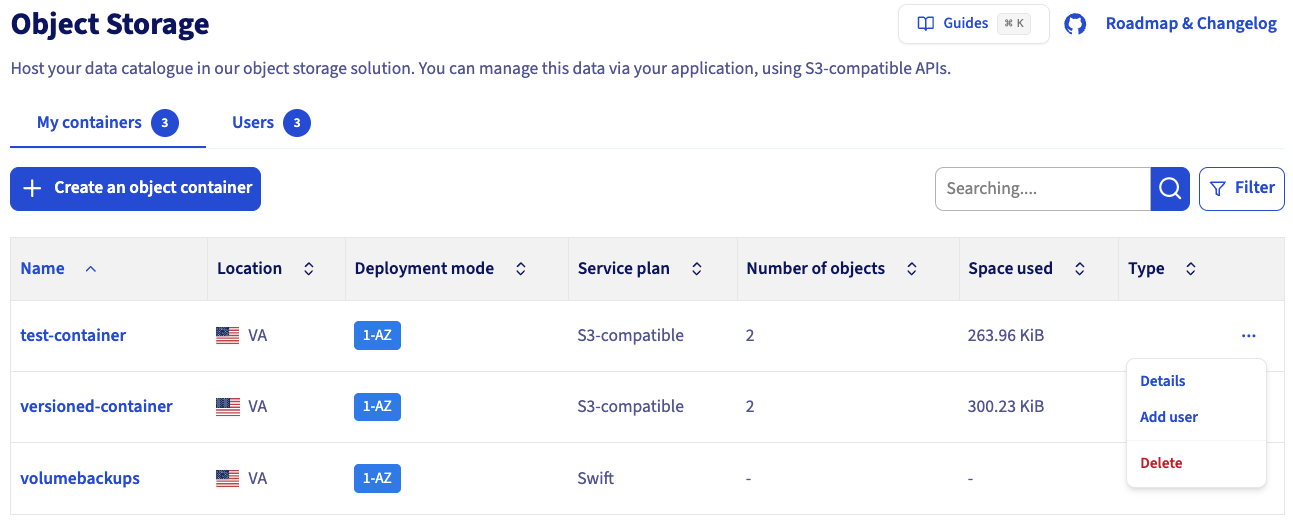
Task: Click the magnifying glass search icon
Action: point(1169,189)
